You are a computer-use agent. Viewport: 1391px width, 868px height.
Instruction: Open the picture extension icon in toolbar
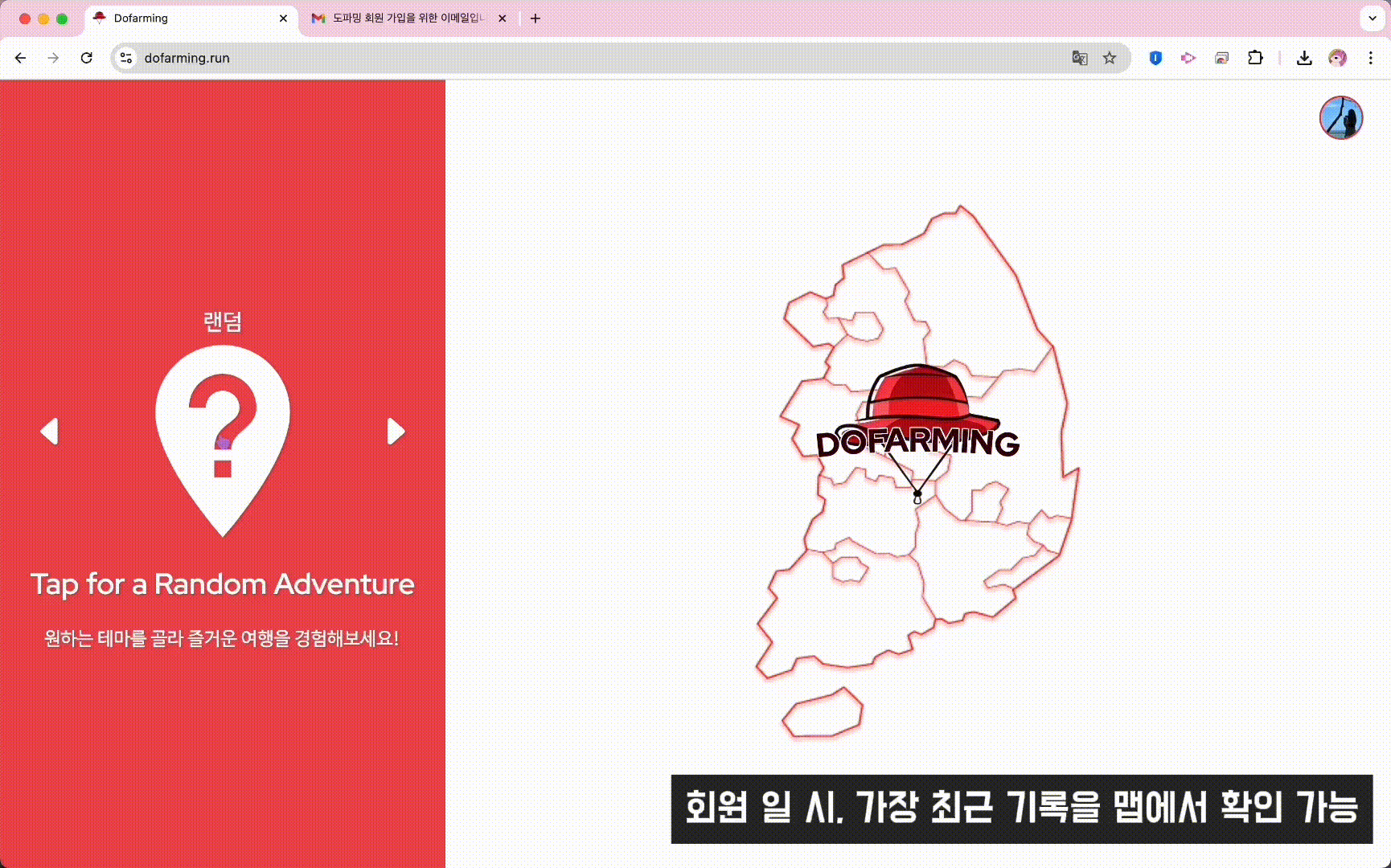1221,58
